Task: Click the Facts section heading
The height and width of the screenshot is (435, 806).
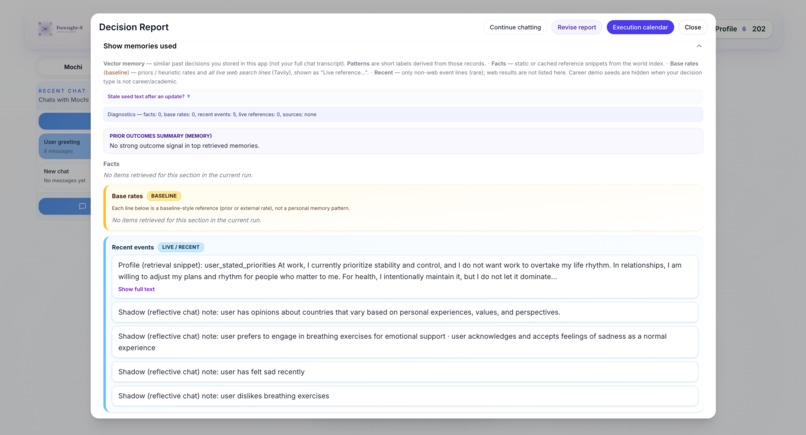Action: 111,164
